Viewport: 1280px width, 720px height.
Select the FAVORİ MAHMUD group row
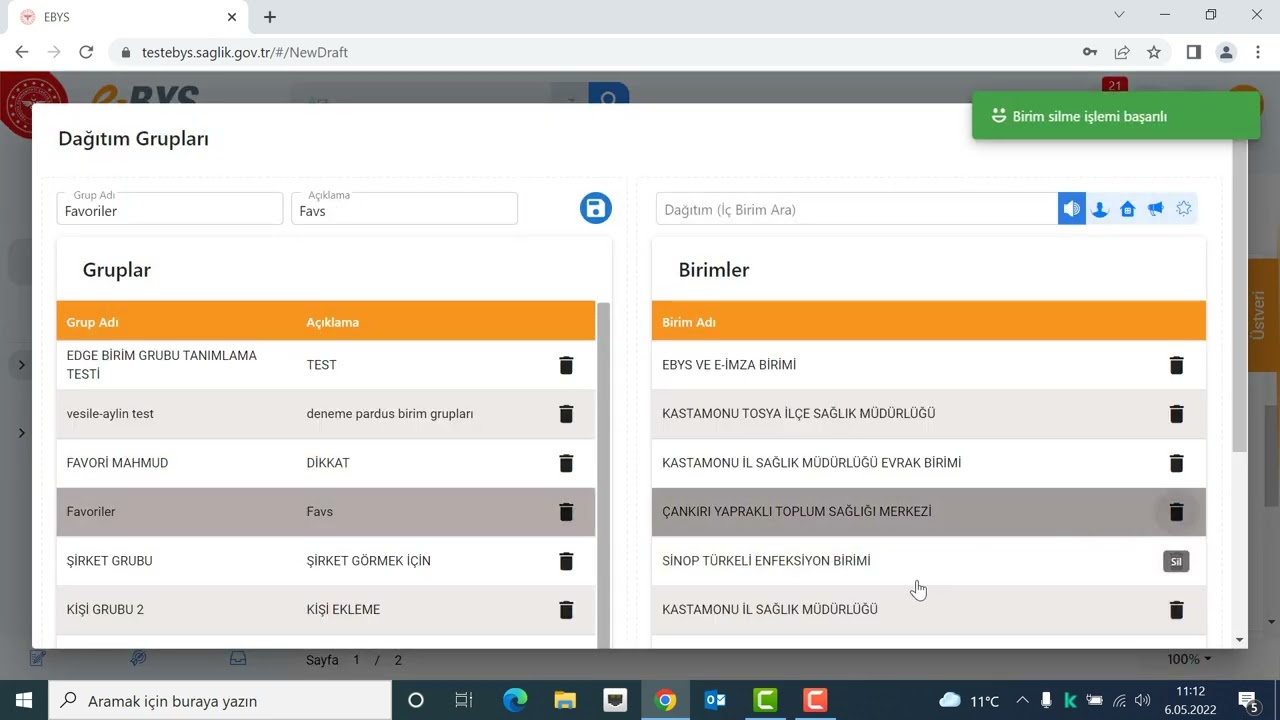[x=326, y=462]
